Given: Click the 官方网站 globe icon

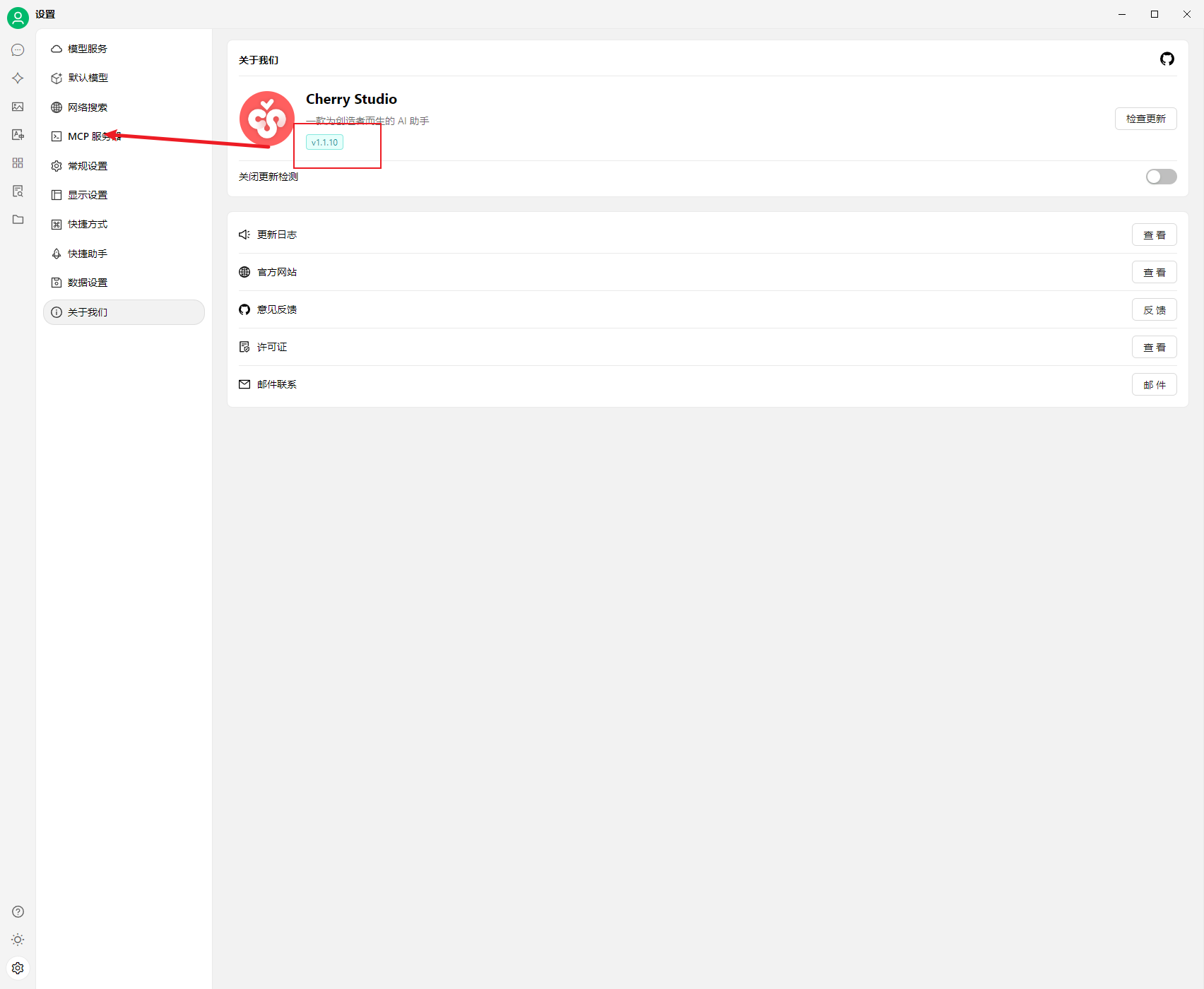Looking at the screenshot, I should (x=244, y=272).
